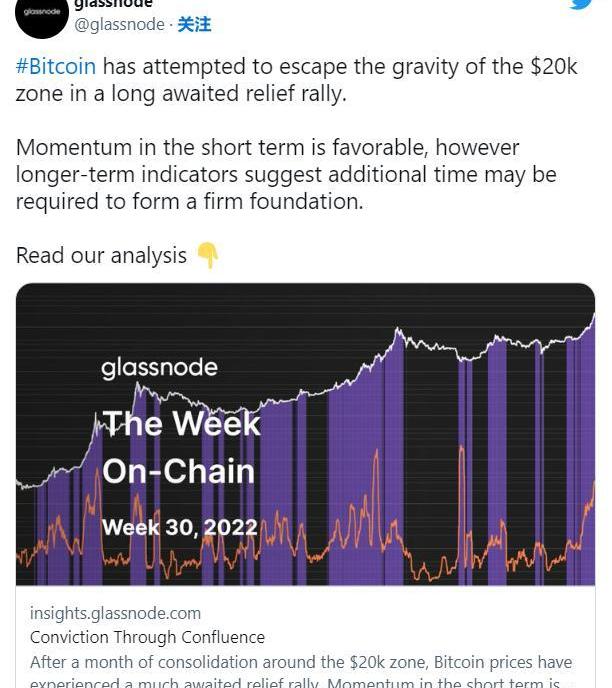Click the 'Read our analysis' text
Viewport: 612px width, 688px height.
point(101,255)
